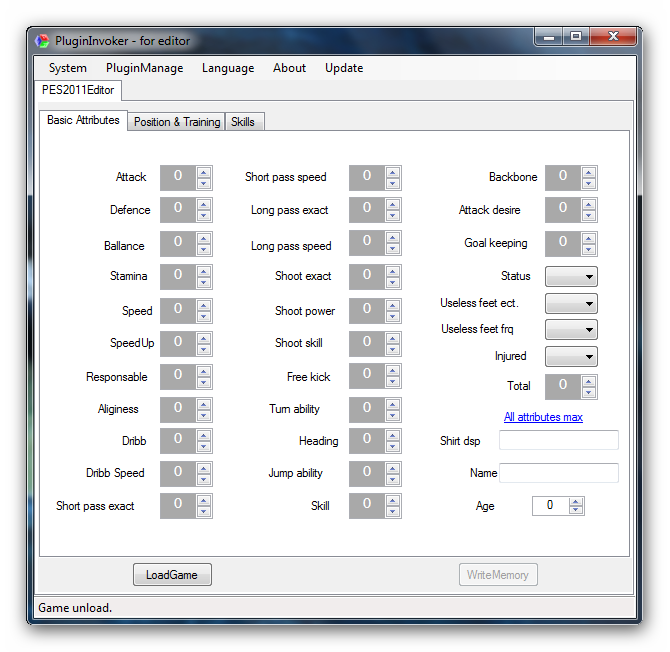Decrease Shoot skill with down arrow
This screenshot has height=652, width=670.
[x=393, y=349]
